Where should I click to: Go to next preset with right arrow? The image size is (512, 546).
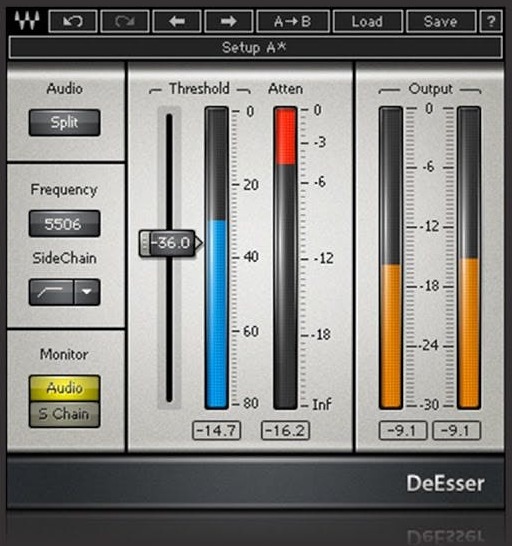pyautogui.click(x=229, y=22)
